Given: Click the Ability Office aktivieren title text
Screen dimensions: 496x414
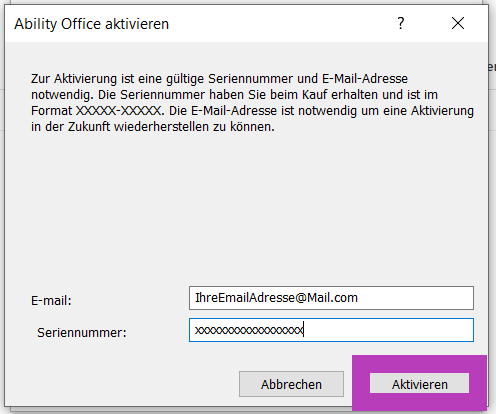Looking at the screenshot, I should click(92, 24).
